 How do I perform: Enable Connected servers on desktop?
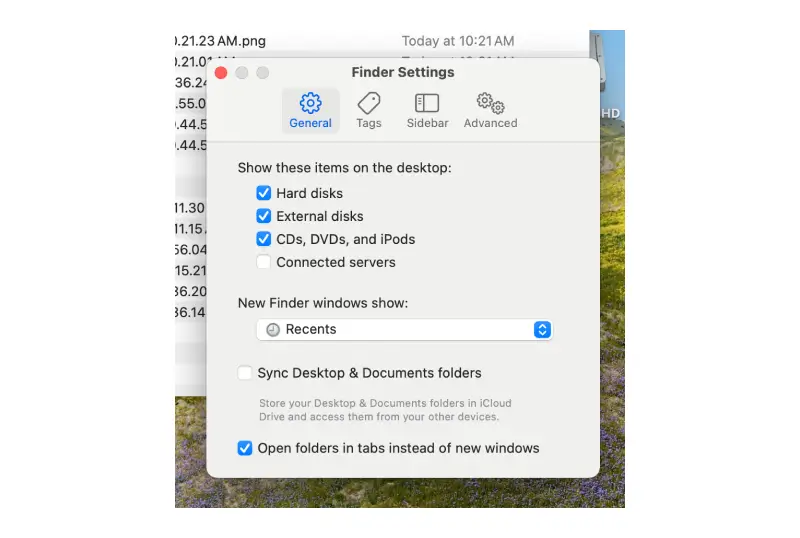pos(263,262)
